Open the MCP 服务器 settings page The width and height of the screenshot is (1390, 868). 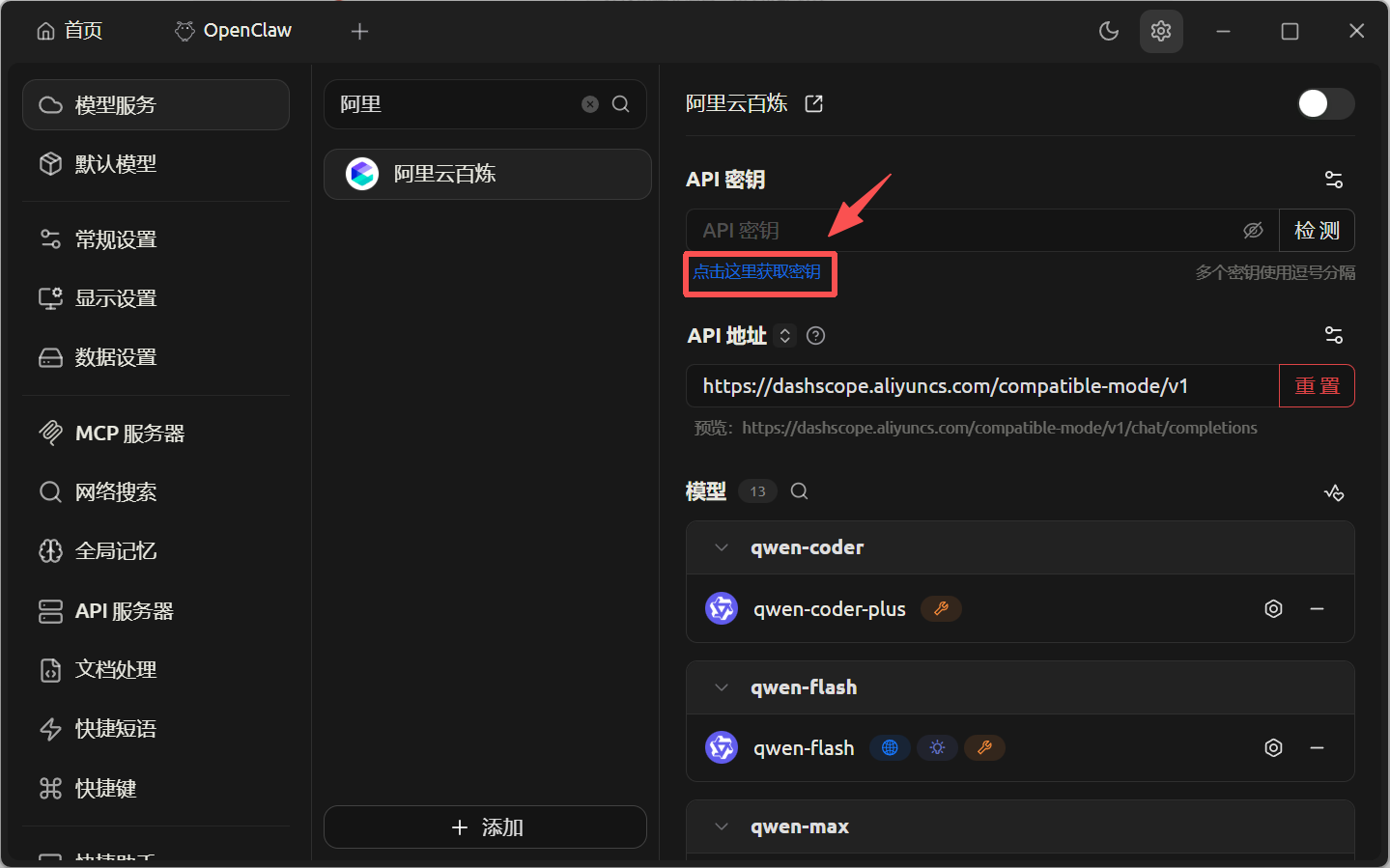(x=129, y=434)
